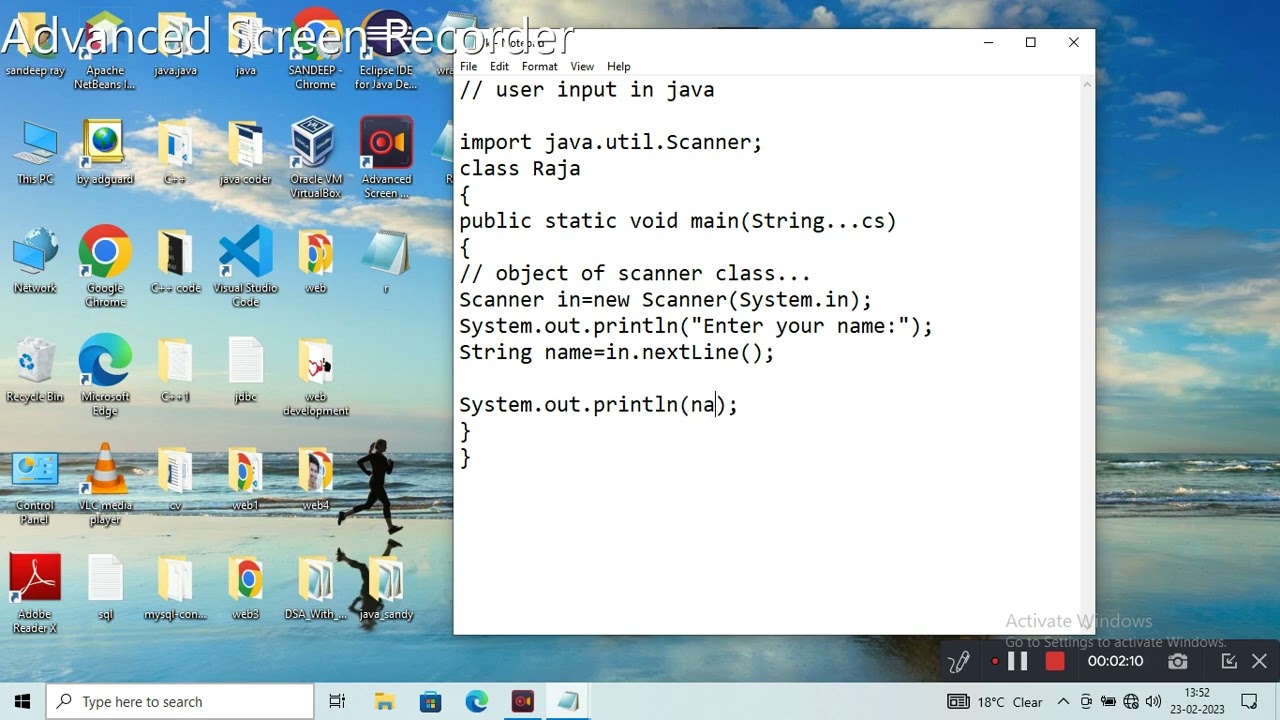Select the SANDEEP - Chrome desktop shortcut
Screen dimensions: 1280x720
pos(315,52)
